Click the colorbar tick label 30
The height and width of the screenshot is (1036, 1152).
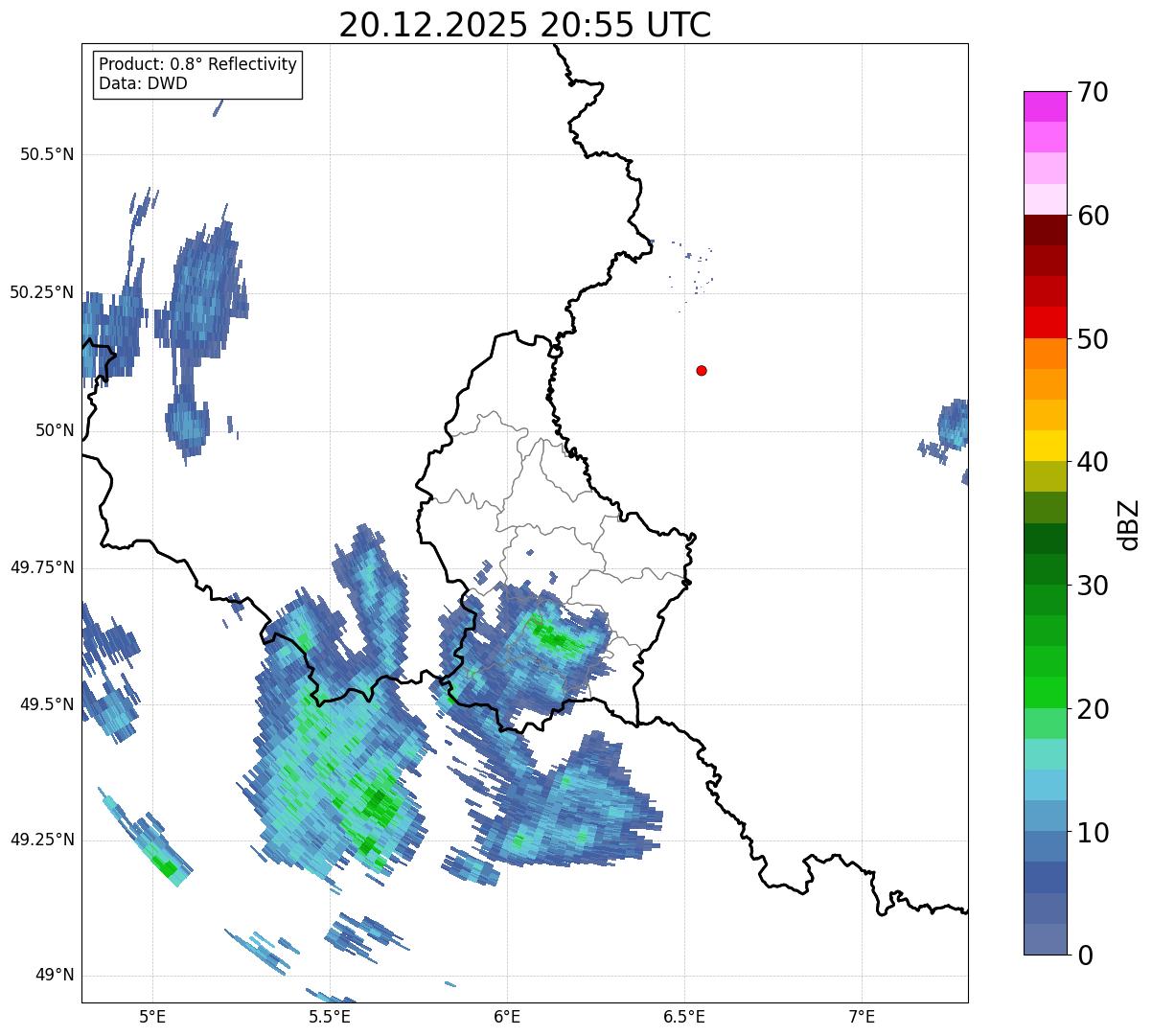point(1093,586)
